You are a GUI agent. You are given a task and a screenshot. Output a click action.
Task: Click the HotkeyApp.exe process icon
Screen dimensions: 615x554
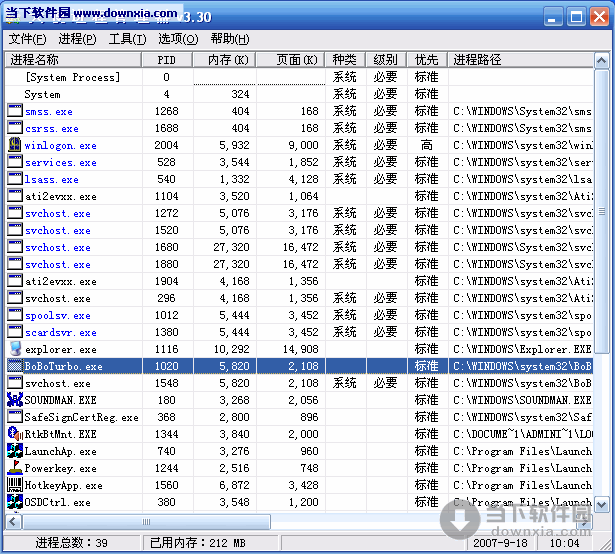click(x=15, y=485)
